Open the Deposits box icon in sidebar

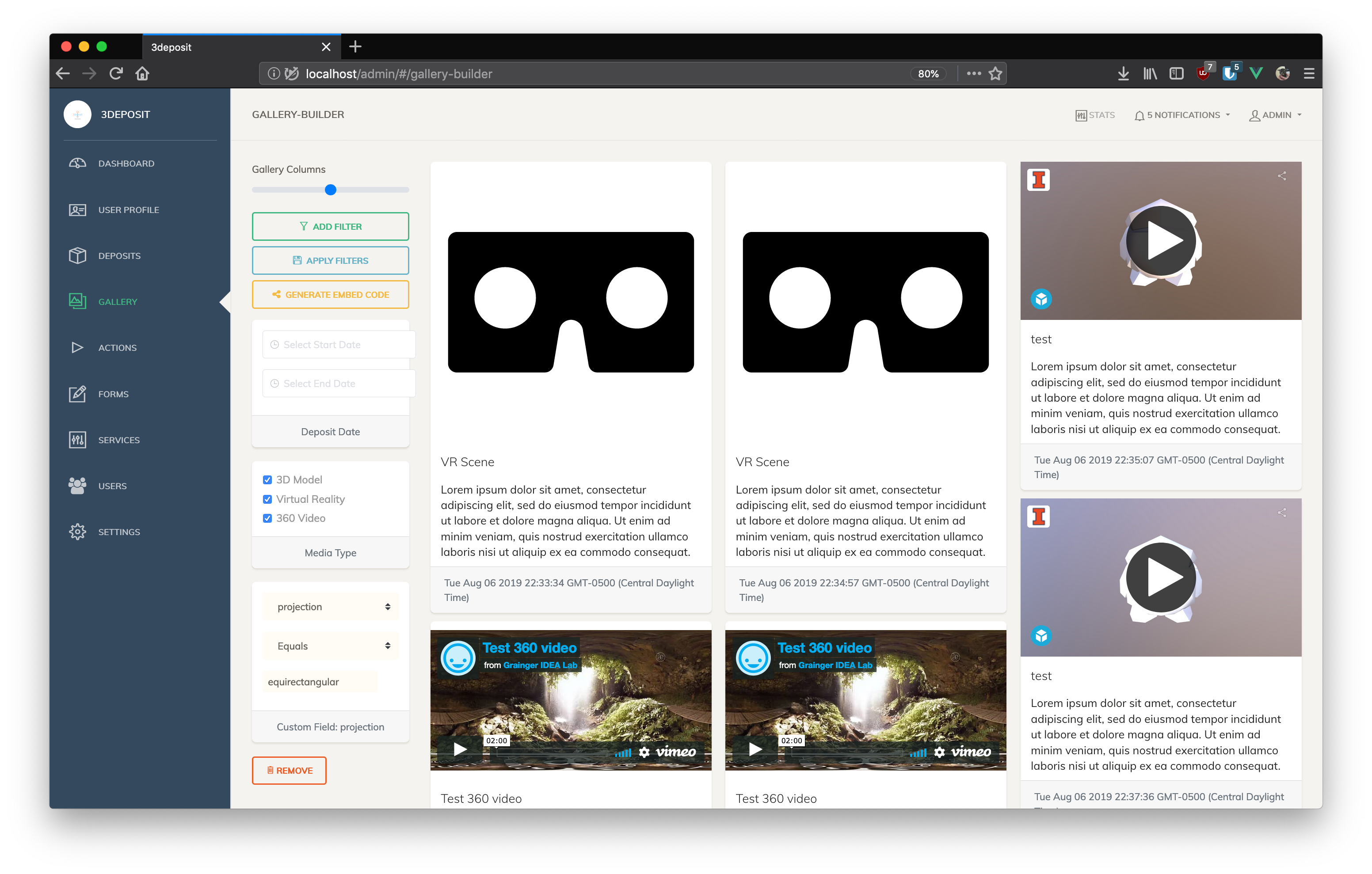(77, 256)
